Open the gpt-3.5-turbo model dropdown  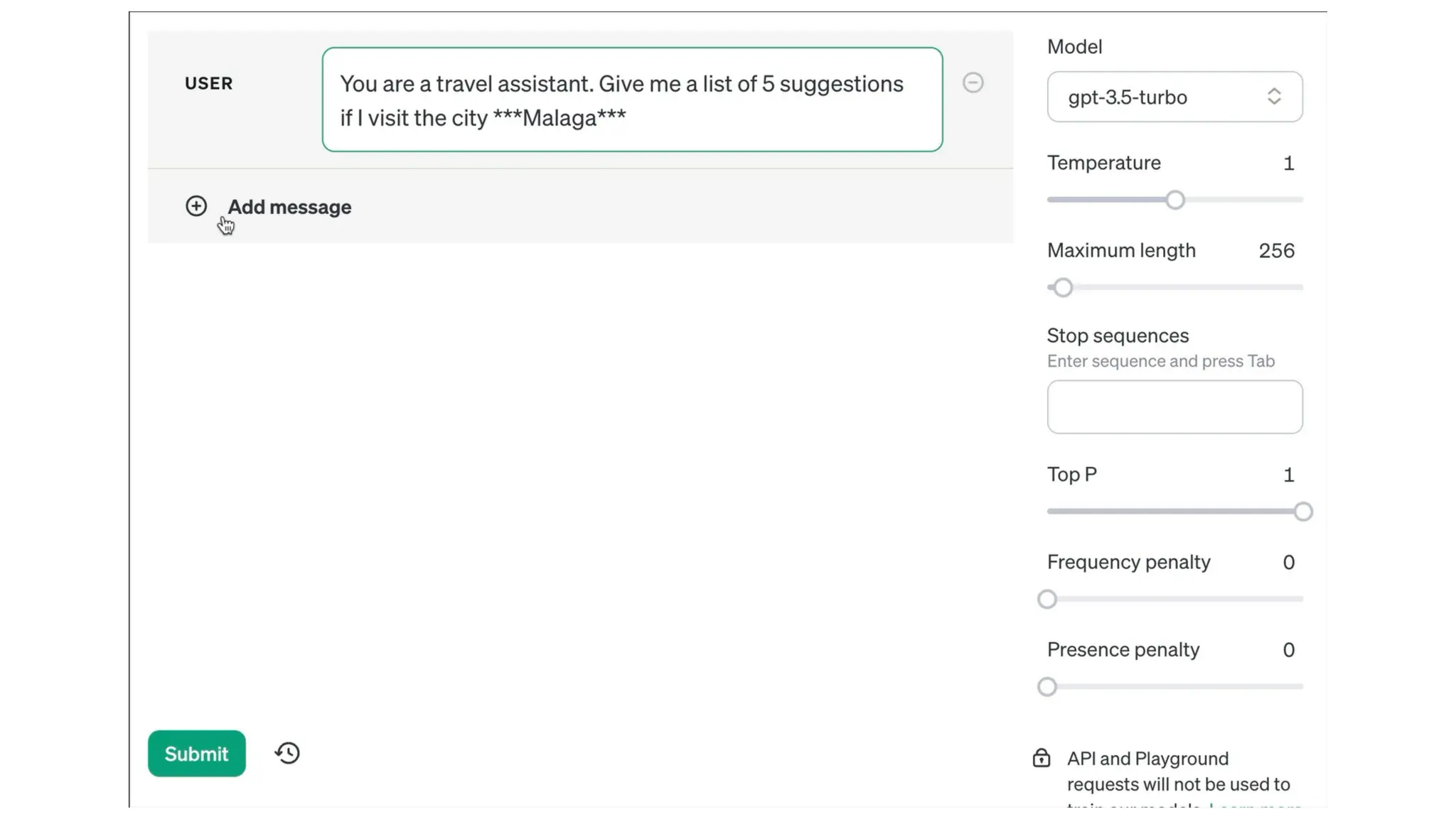1174,97
